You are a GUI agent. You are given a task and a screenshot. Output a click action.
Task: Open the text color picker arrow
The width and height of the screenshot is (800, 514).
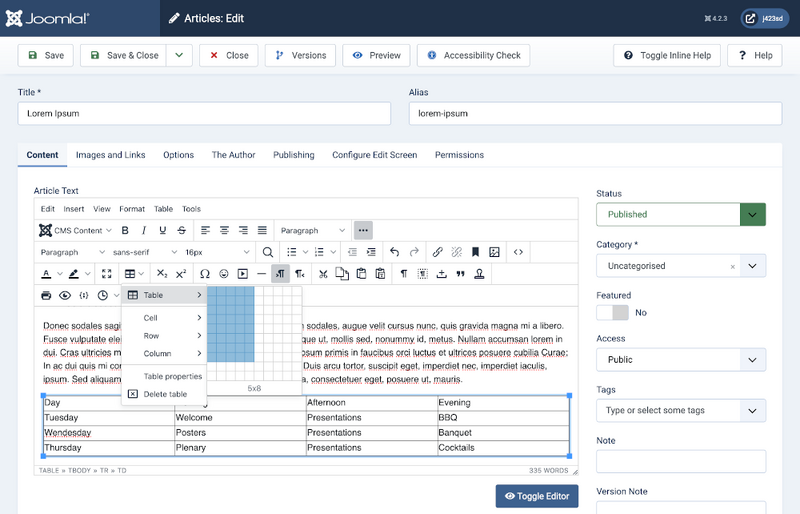pos(60,274)
